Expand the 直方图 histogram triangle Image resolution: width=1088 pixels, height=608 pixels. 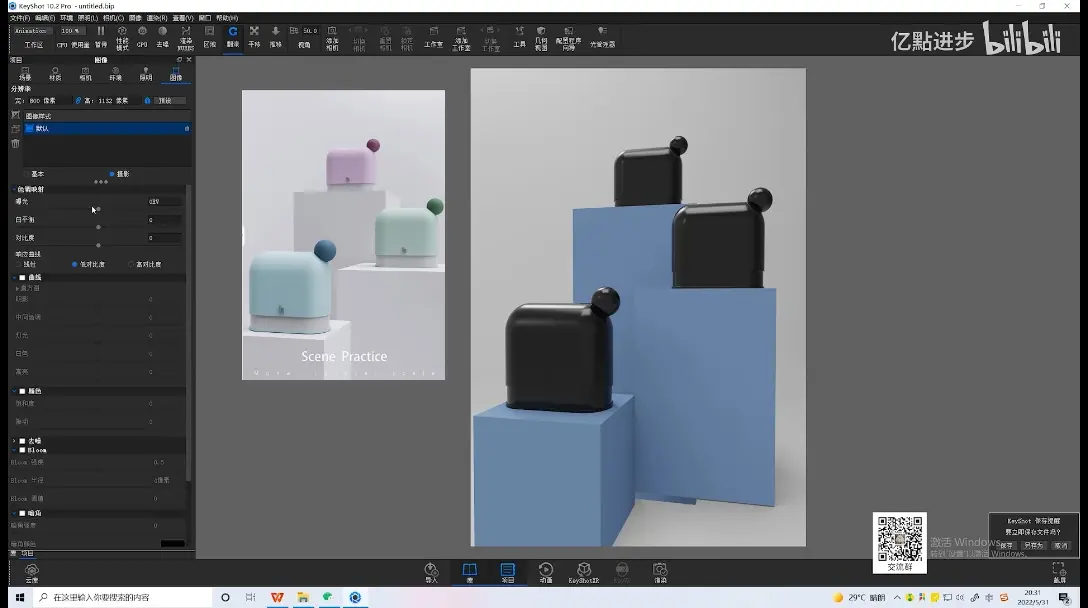[x=17, y=288]
